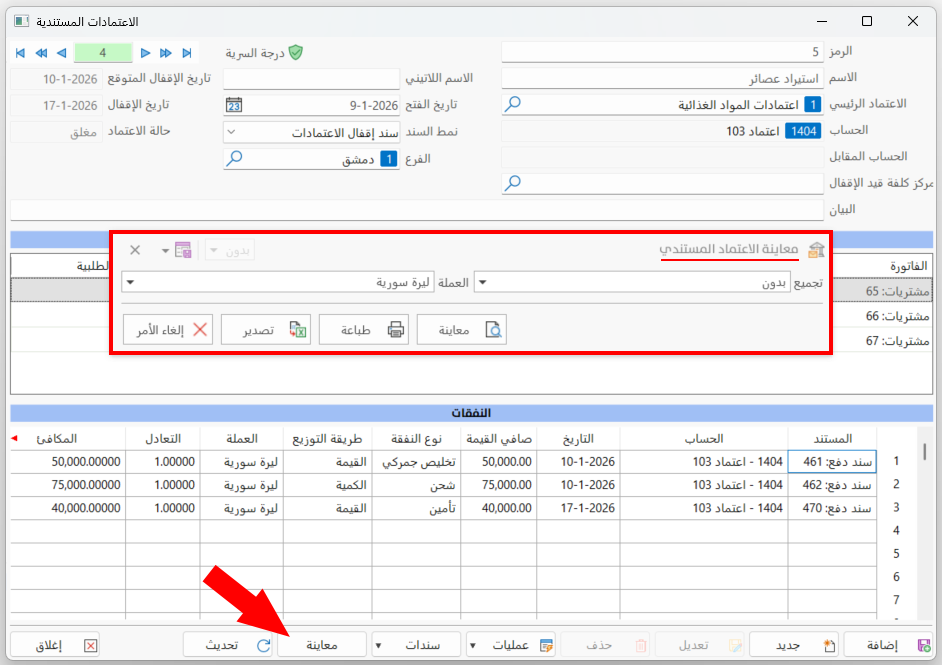The width and height of the screenshot is (942, 665).
Task: Click the تحديث refresh button
Action: [228, 645]
